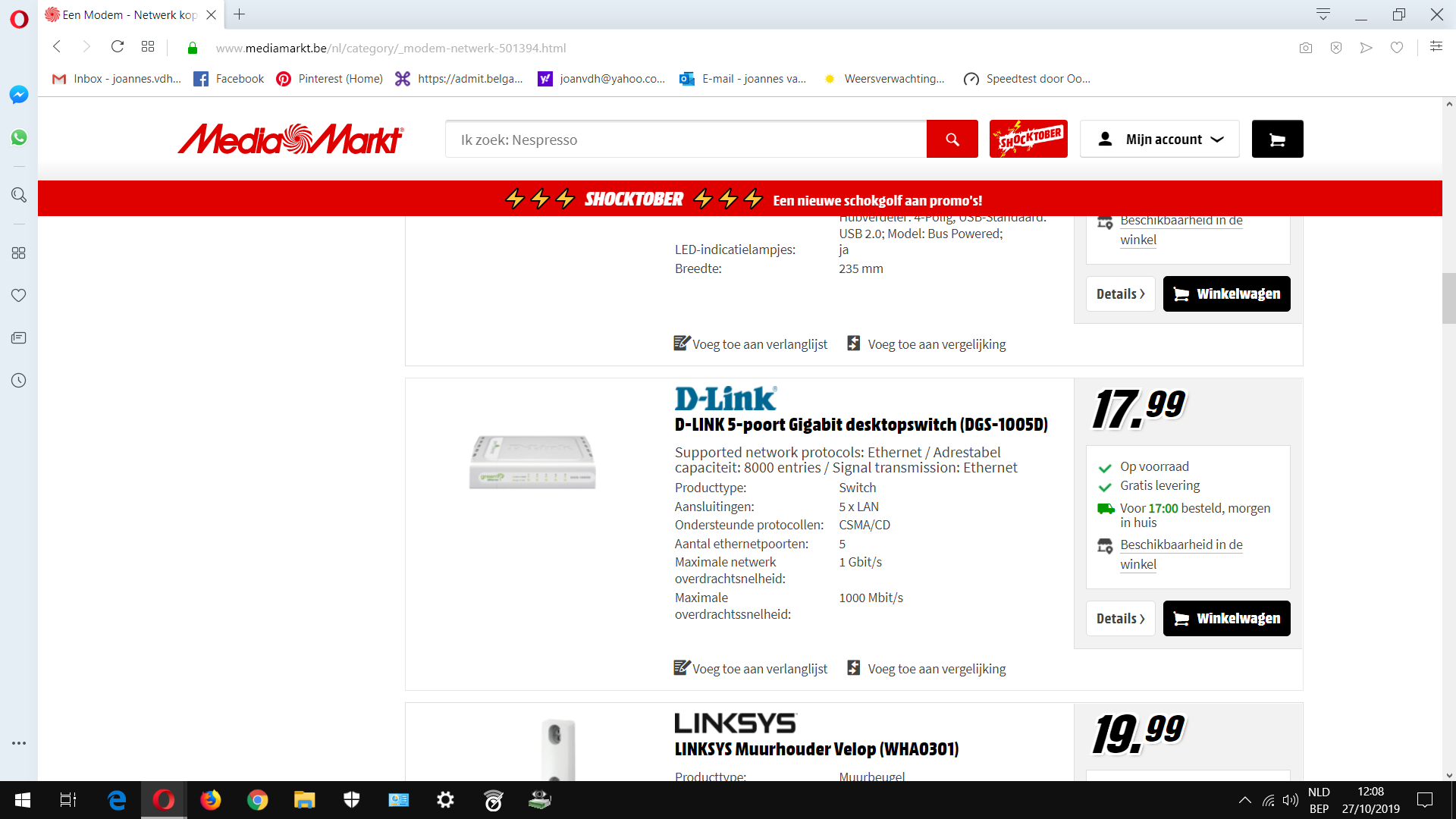Screen dimensions: 1456x819
Task: Click the Linksys brand logo
Action: click(736, 723)
